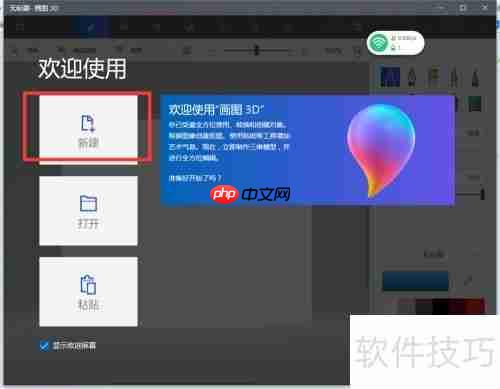Uncheck the show welcome screen checkbox

tap(44, 346)
